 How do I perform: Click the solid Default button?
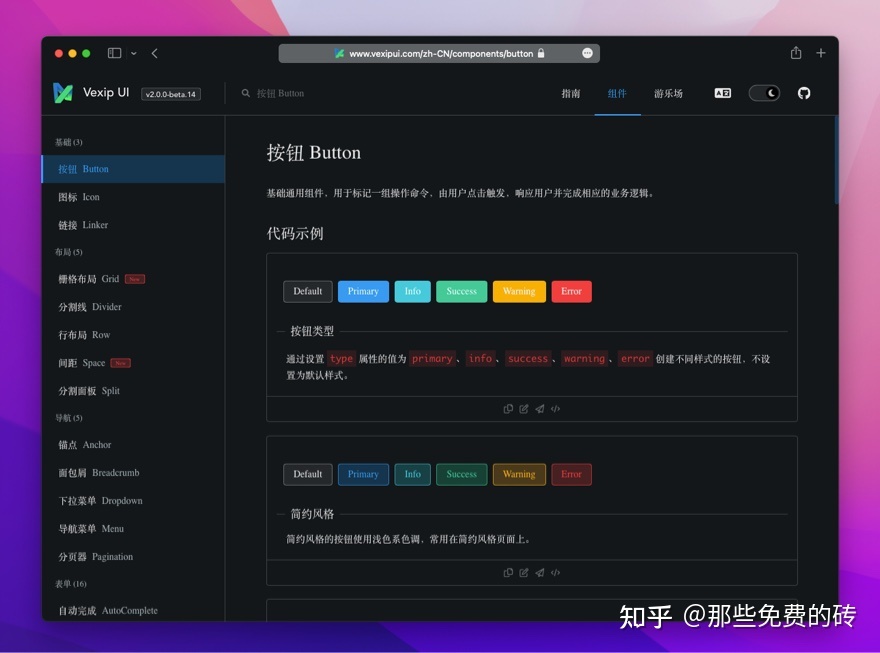[308, 292]
